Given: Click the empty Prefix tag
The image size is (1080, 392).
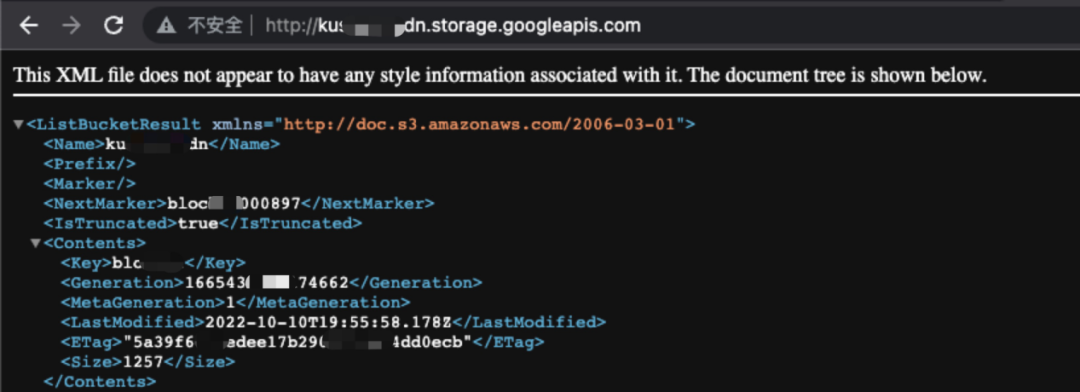Looking at the screenshot, I should click(x=90, y=164).
